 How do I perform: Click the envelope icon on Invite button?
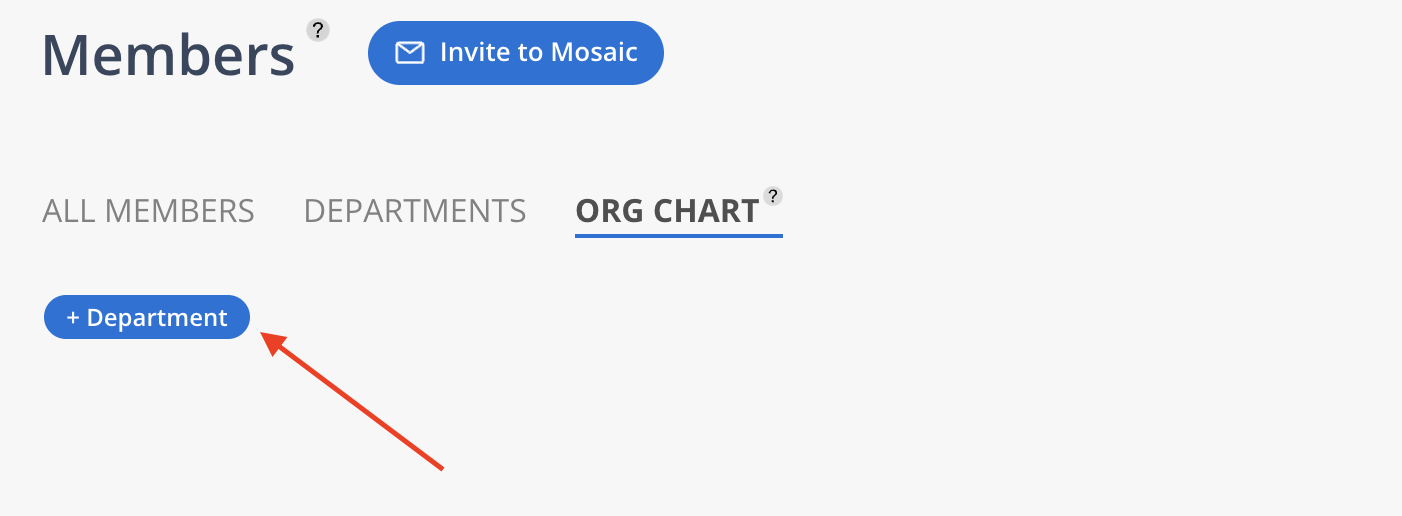(410, 53)
